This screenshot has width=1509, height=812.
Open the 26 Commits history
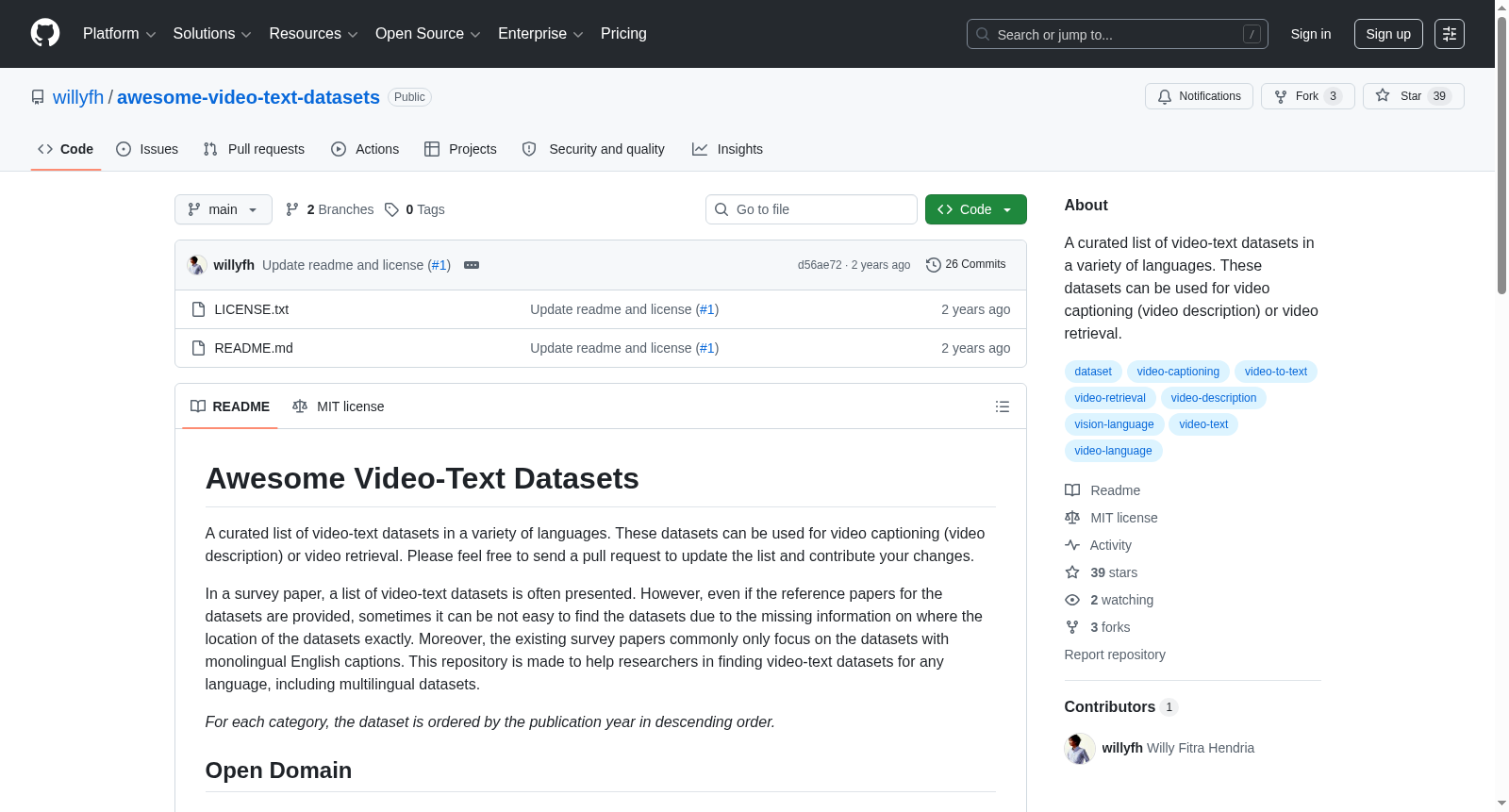pyautogui.click(x=966, y=264)
